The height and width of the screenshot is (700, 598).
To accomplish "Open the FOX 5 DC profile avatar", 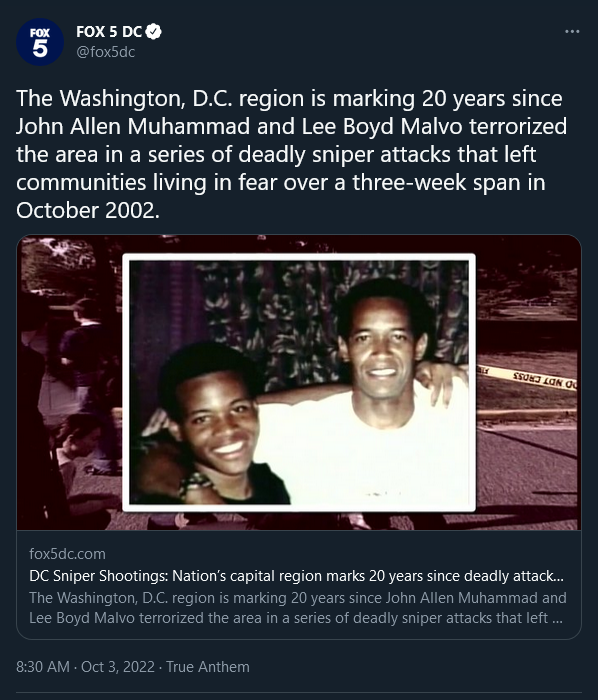I will pos(40,42).
